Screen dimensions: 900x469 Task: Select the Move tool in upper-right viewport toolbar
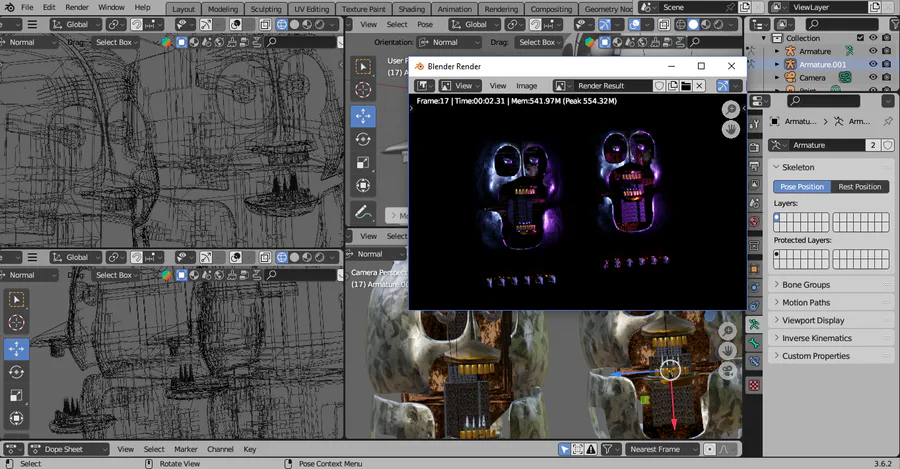363,116
